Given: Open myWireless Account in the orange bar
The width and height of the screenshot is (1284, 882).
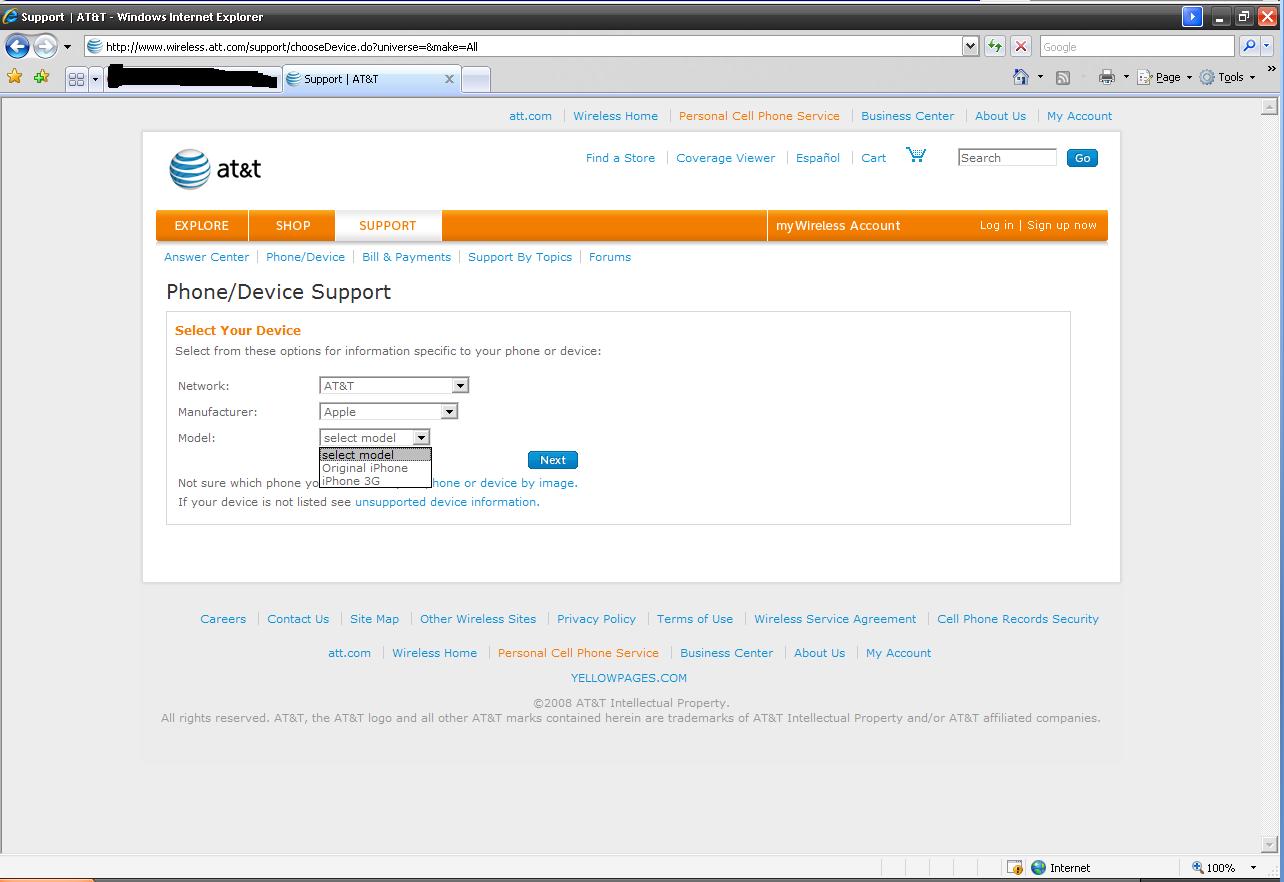Looking at the screenshot, I should coord(838,226).
